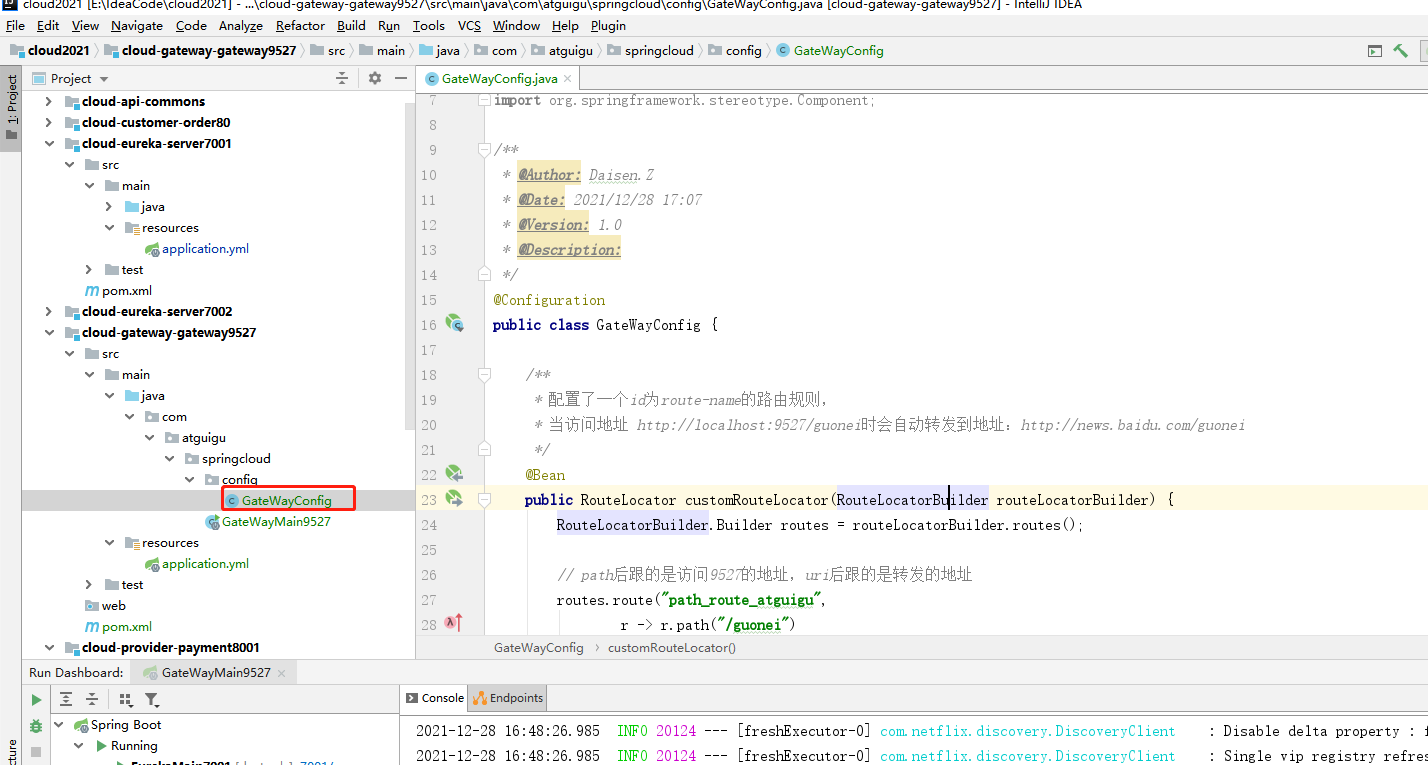Expand all nodes in Run Dashboard
Viewport: 1428px width, 765px height.
coord(66,700)
